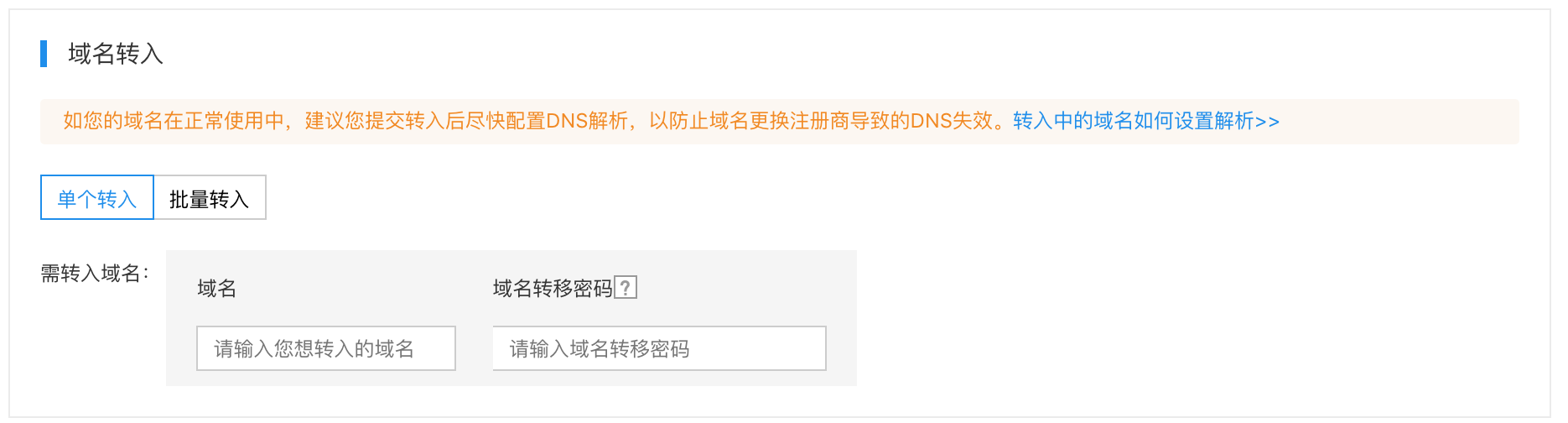Select the 需转入域名 field label
1568x423 pixels.
95,274
